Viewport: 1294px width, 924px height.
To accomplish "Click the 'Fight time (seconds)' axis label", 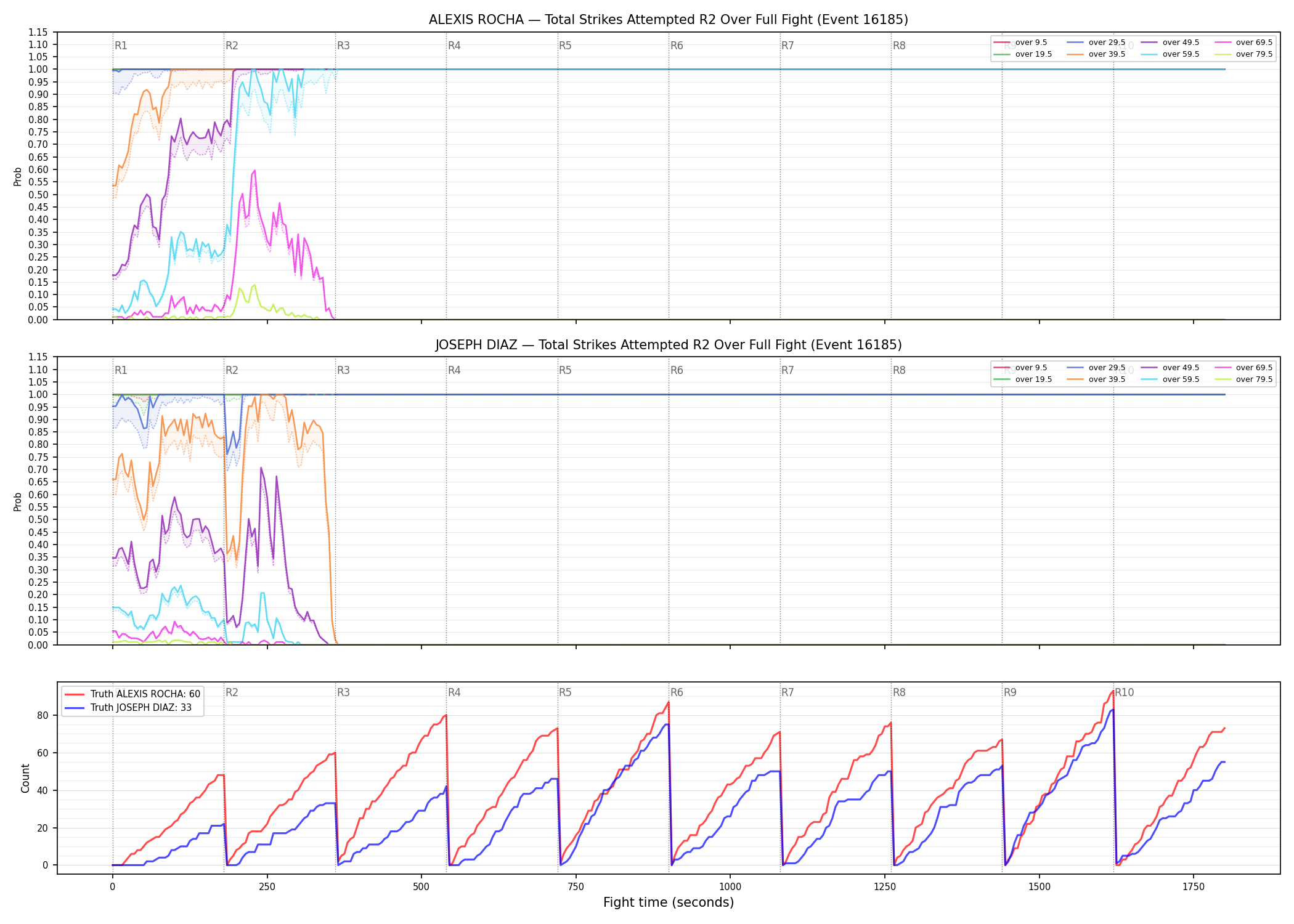I will [x=669, y=902].
